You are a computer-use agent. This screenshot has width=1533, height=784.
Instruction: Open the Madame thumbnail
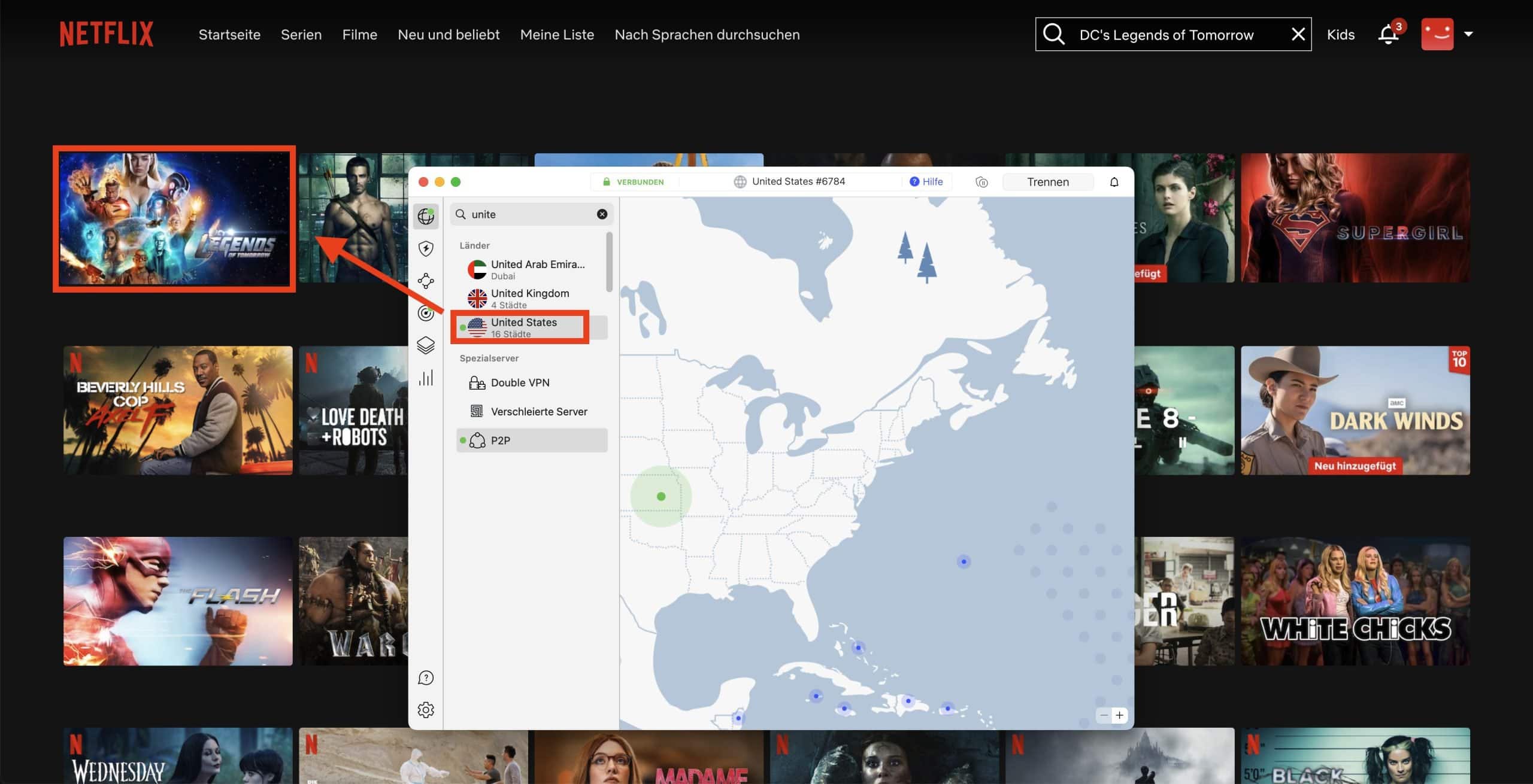pos(649,756)
